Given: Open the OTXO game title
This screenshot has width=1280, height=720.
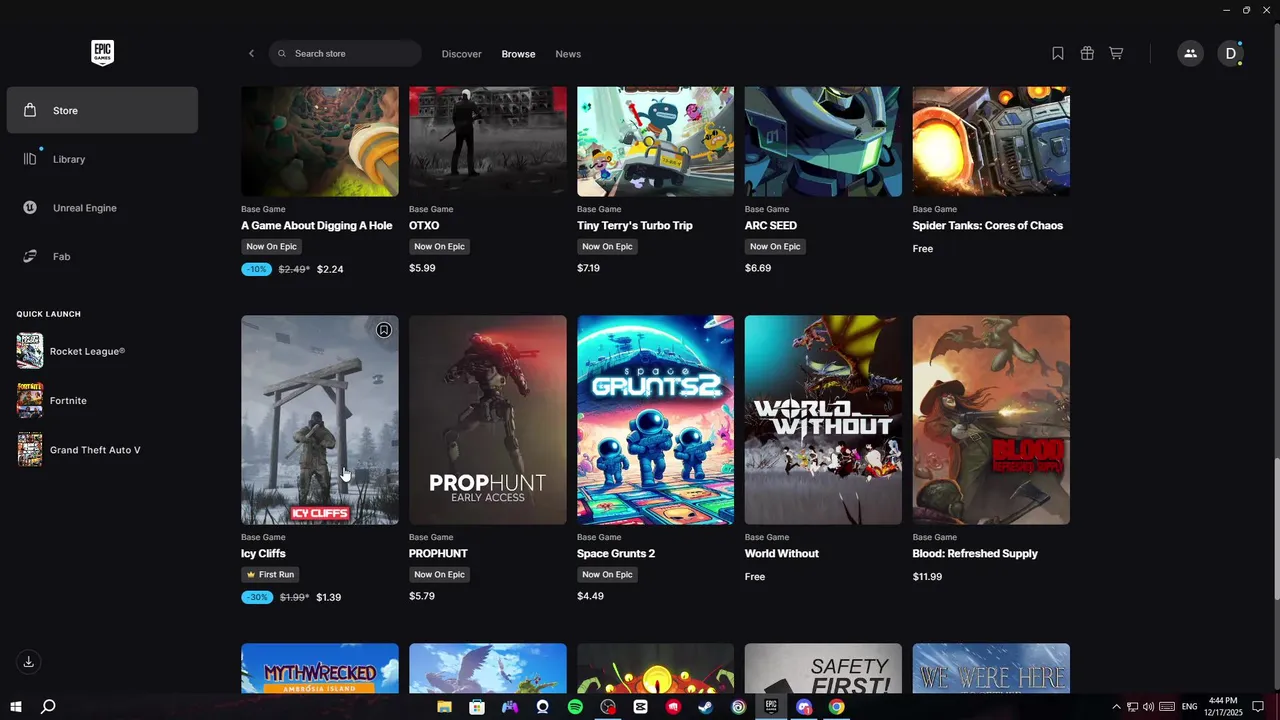Looking at the screenshot, I should coord(424,226).
